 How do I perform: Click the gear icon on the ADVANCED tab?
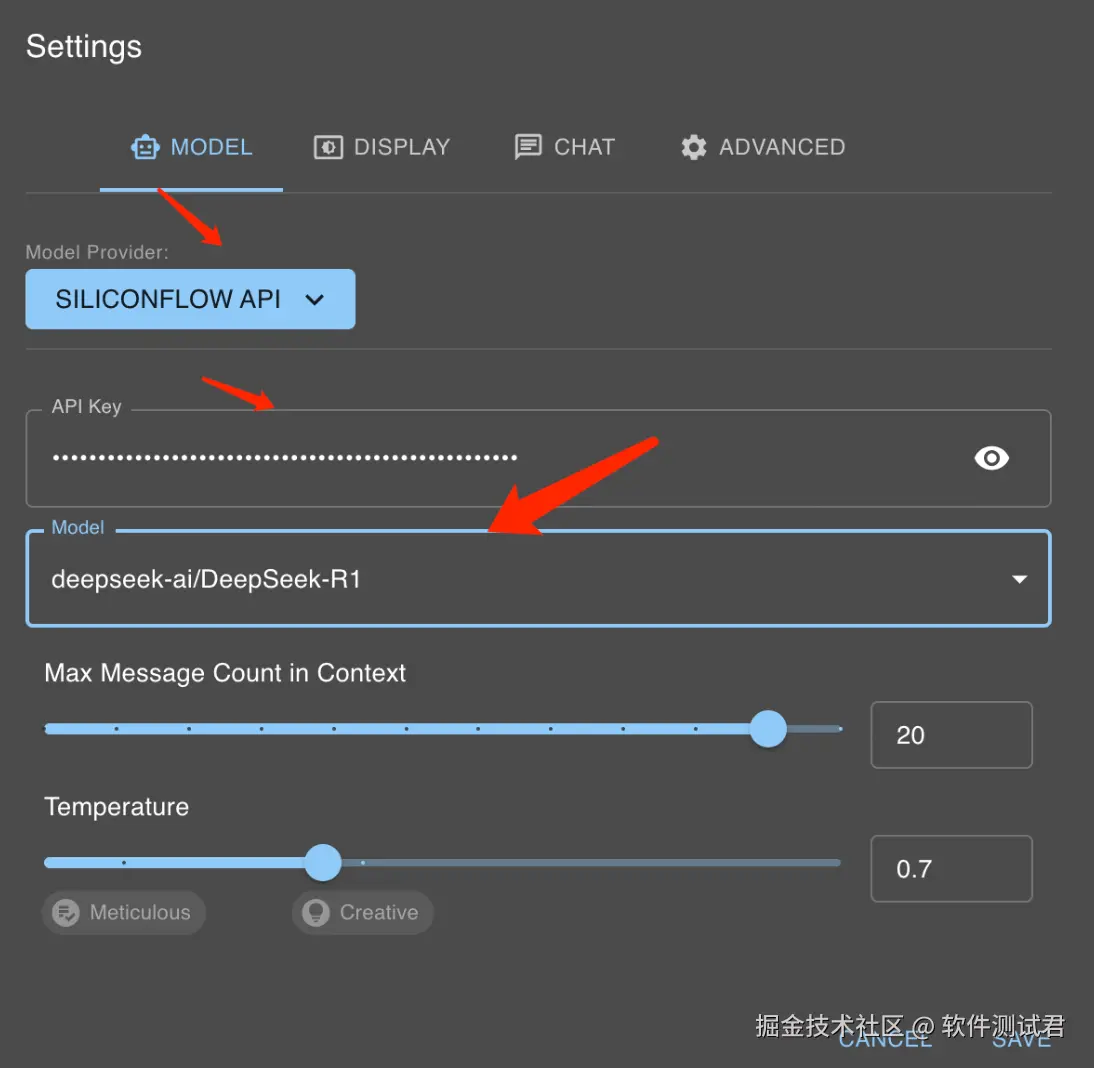pos(694,148)
